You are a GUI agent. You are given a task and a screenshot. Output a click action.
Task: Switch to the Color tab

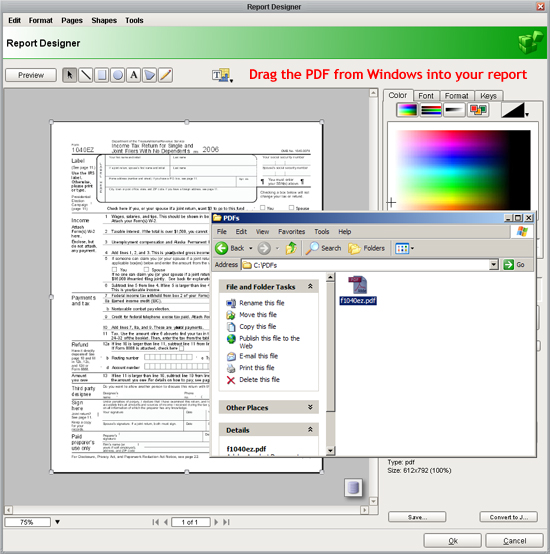[398, 95]
